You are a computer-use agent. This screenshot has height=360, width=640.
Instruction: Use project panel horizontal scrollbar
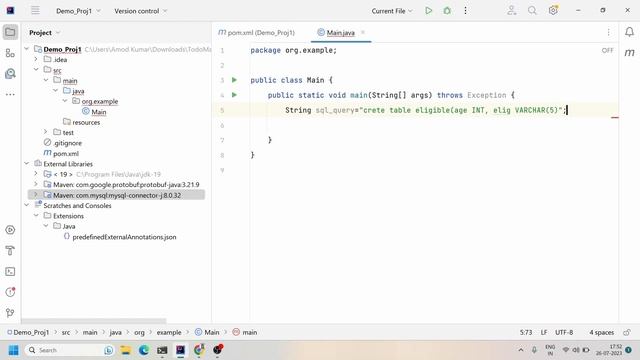(94, 321)
